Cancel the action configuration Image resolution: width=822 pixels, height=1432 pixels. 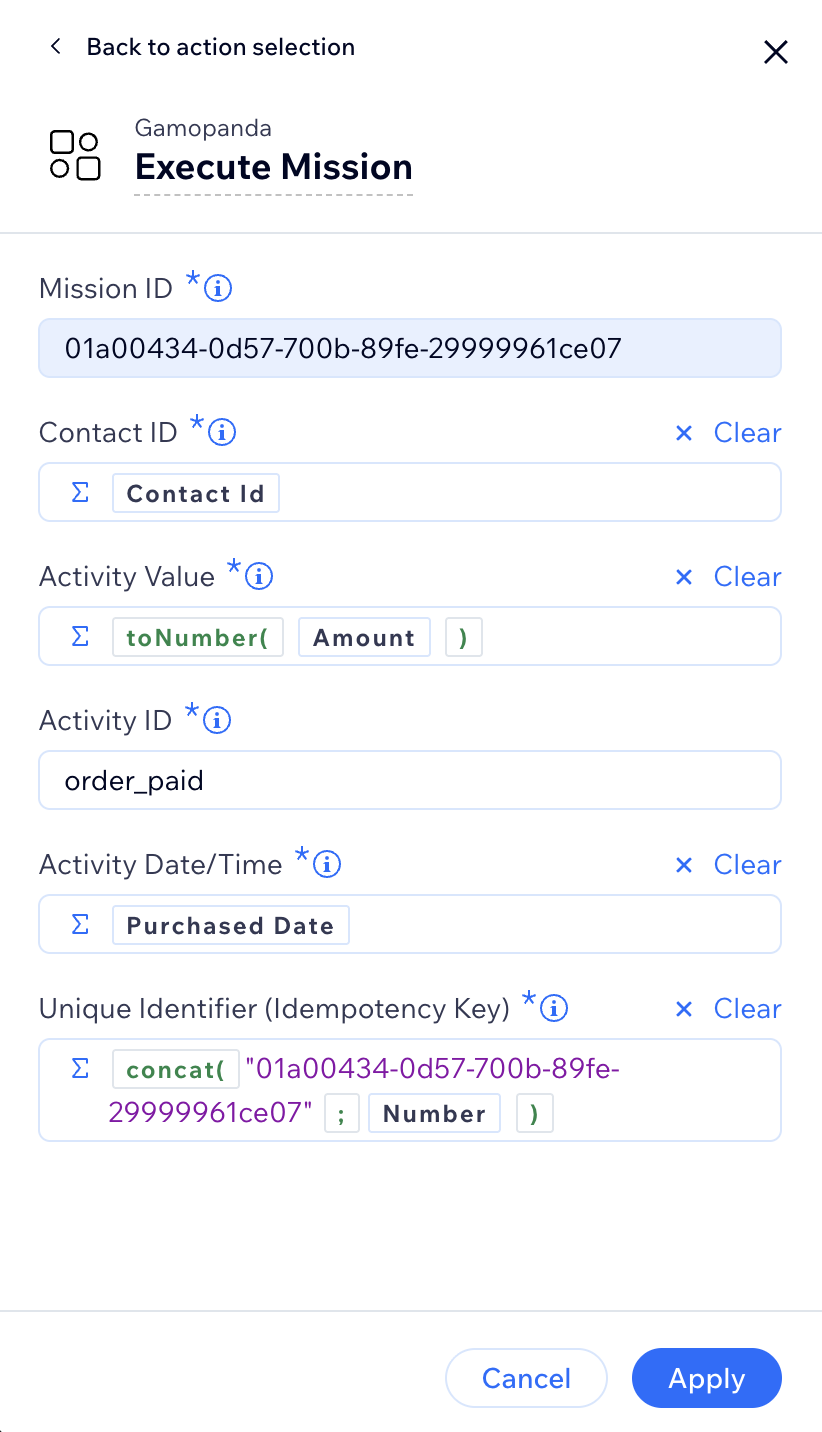pos(526,1378)
